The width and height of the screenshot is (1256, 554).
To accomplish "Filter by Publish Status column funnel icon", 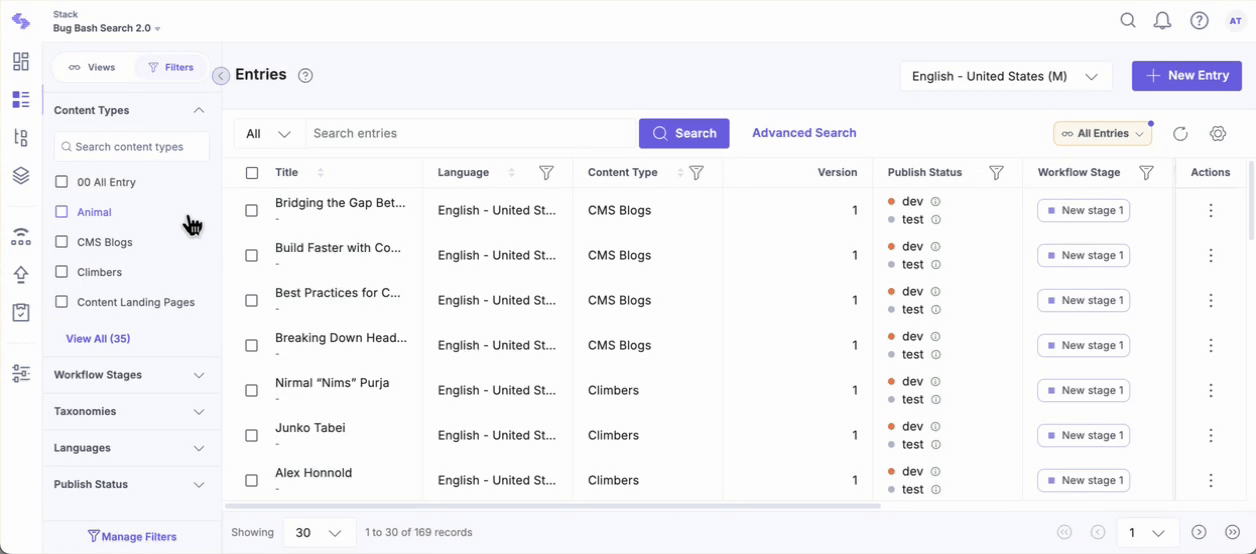I will click(x=996, y=173).
